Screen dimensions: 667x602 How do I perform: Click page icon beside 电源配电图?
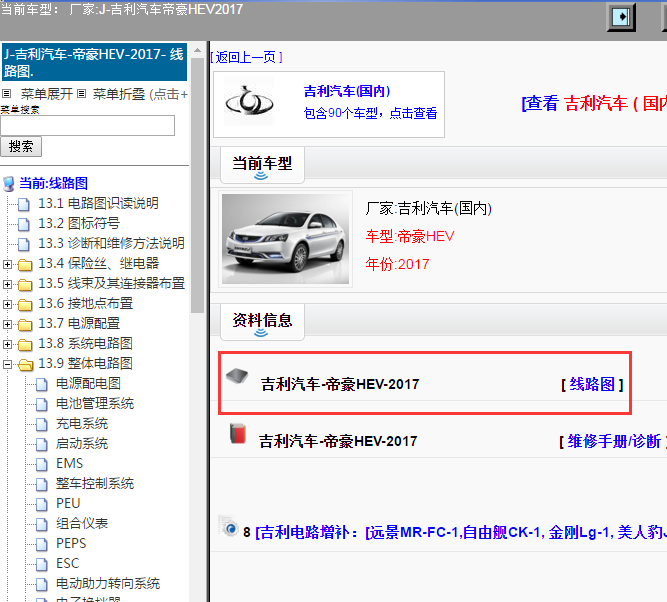click(x=42, y=384)
